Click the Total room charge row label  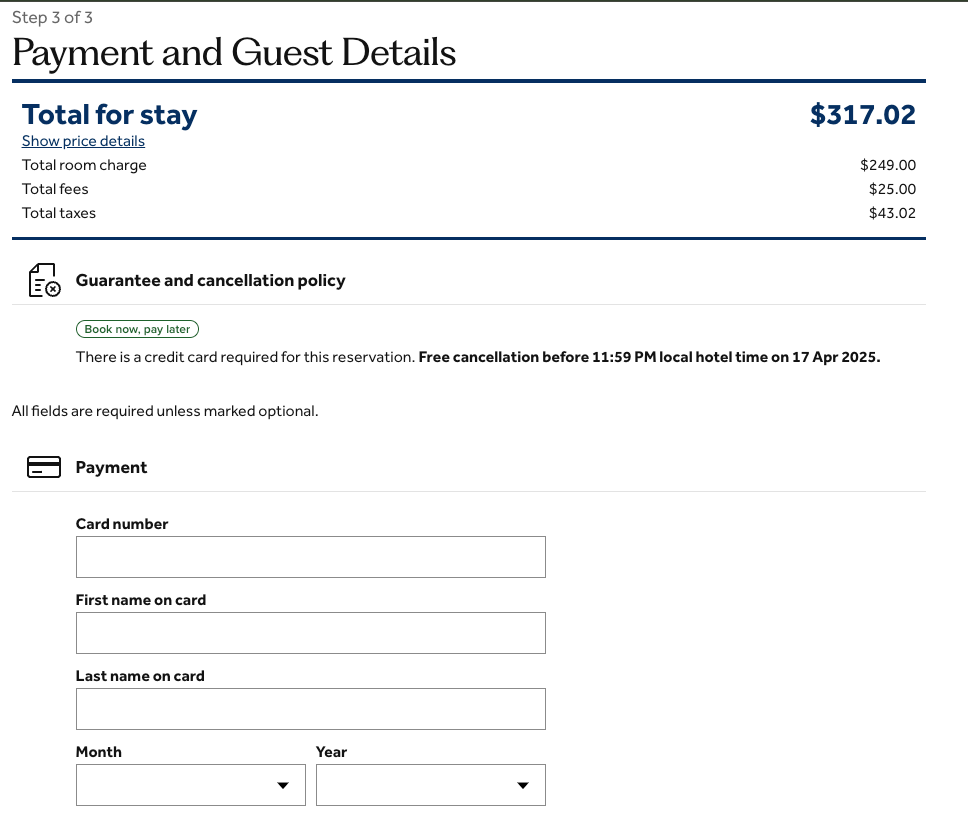pyautogui.click(x=84, y=165)
